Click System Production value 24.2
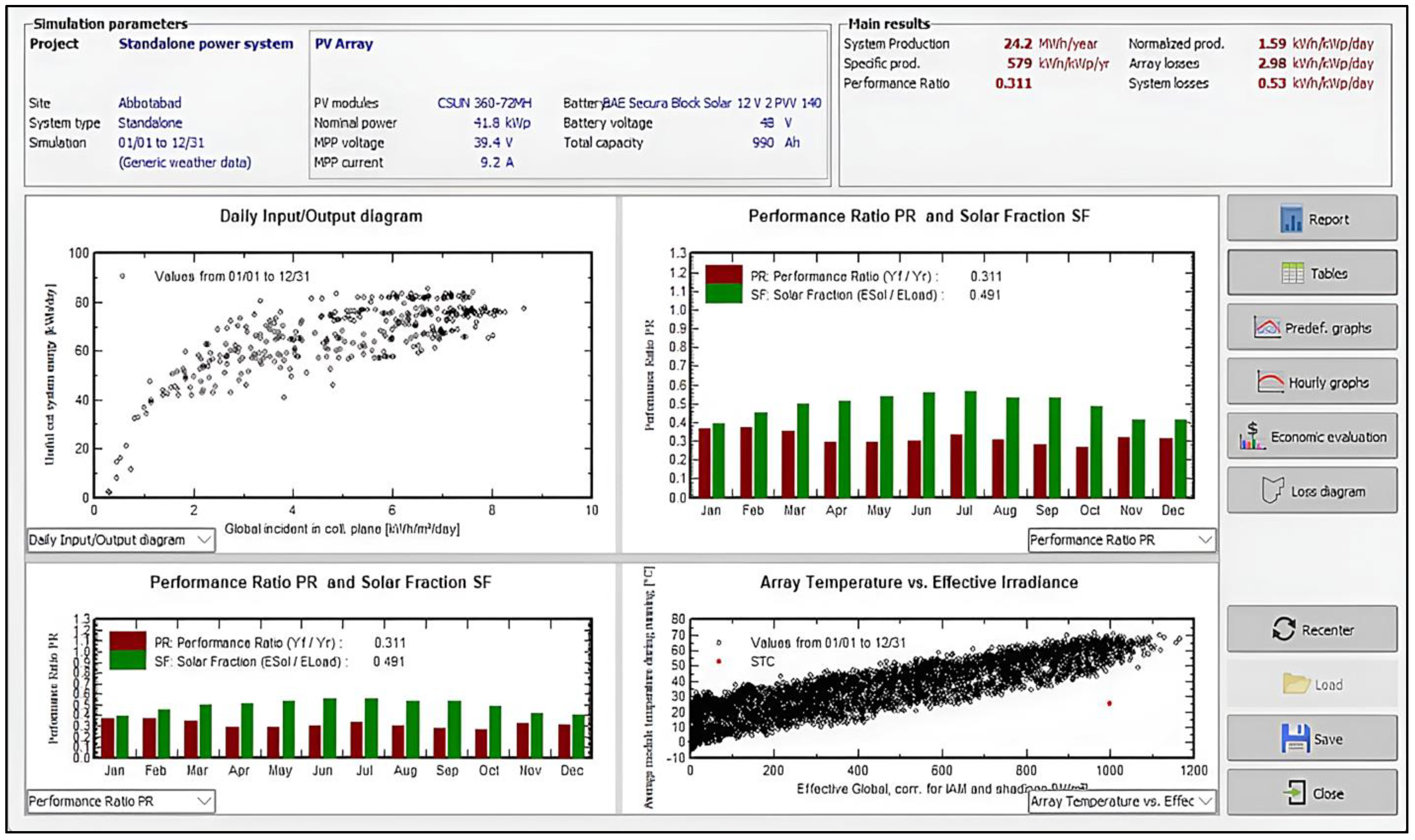The height and width of the screenshot is (840, 1415). click(1018, 44)
